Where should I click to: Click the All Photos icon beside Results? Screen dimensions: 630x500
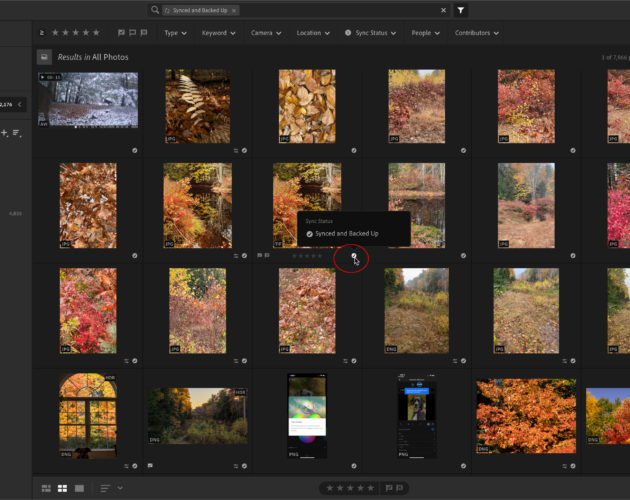(x=44, y=57)
